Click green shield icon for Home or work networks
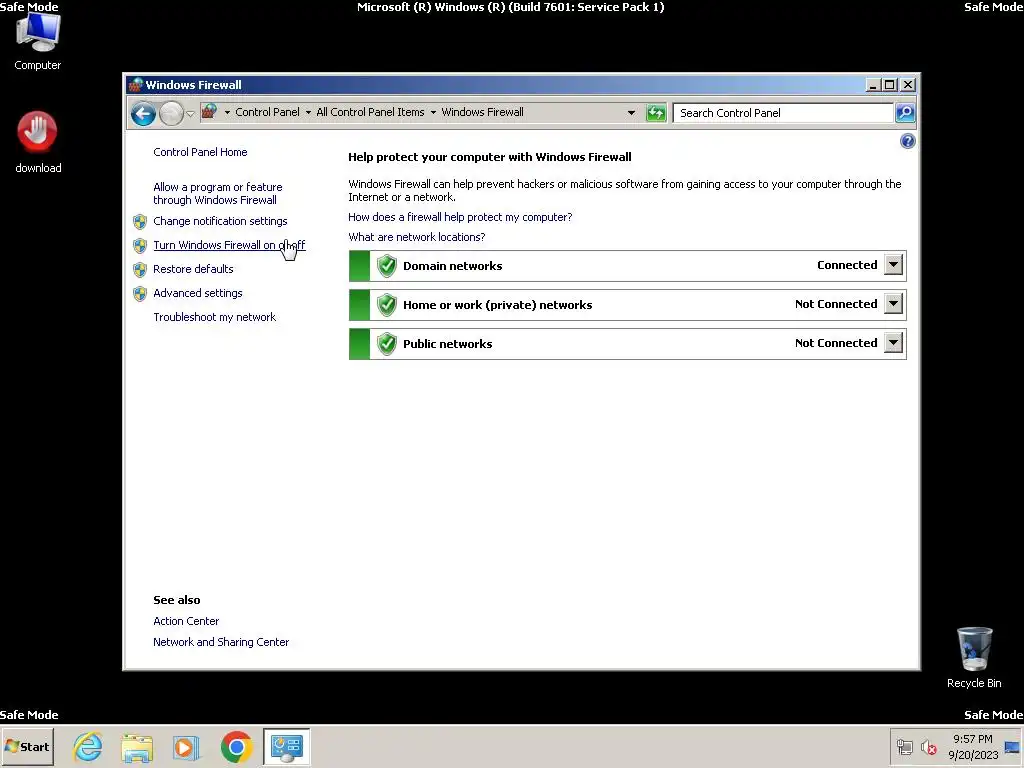Viewport: 1024px width, 768px height. (387, 305)
